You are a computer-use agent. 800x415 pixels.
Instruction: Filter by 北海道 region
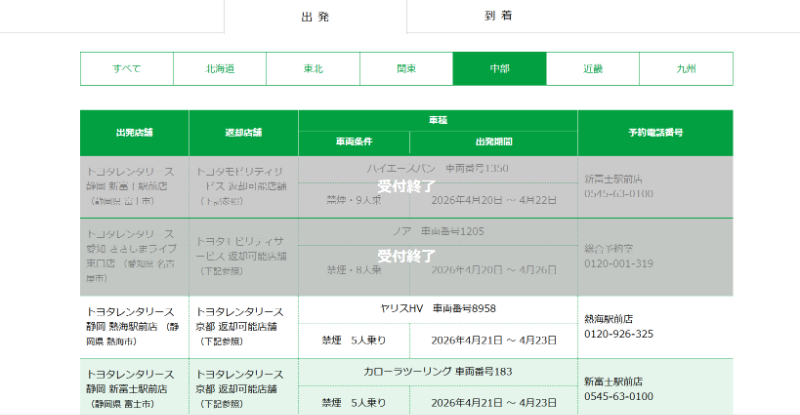click(x=220, y=69)
